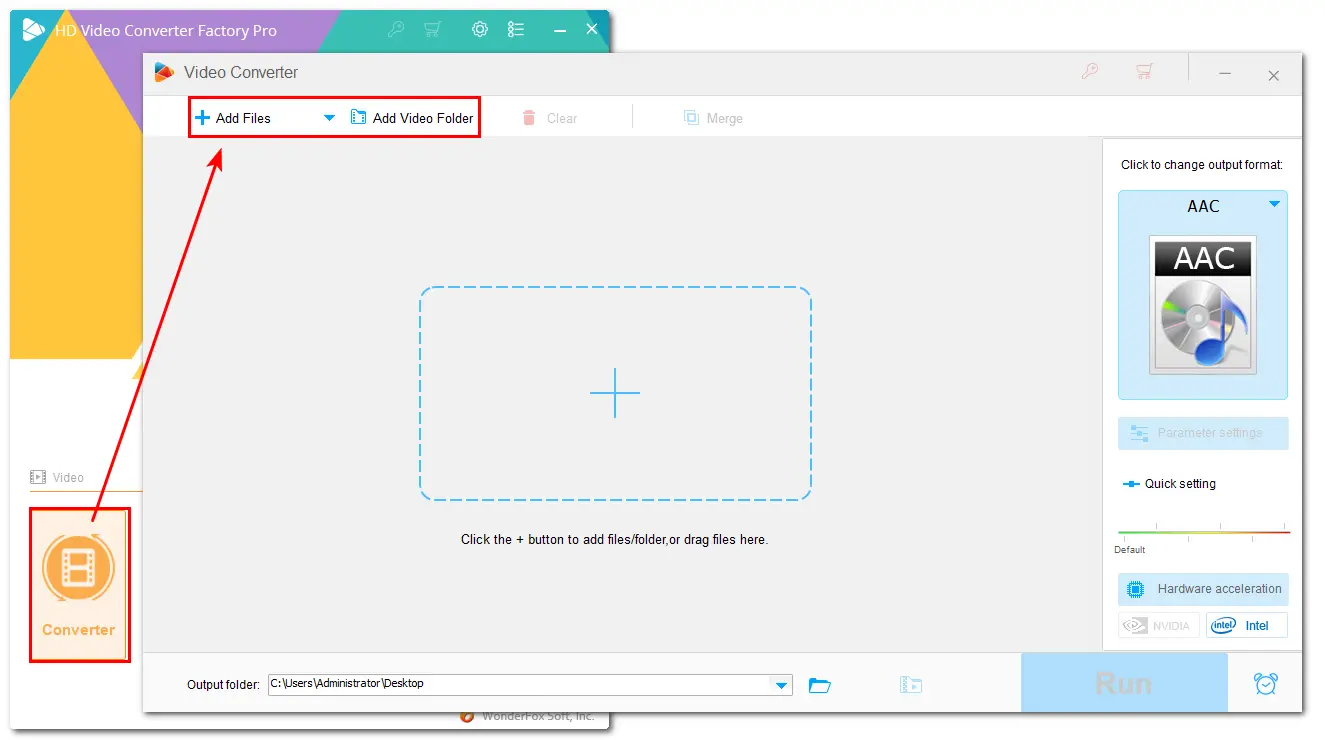Click the big plus to add files
Viewport: 1325px width, 740px height.
(x=615, y=393)
